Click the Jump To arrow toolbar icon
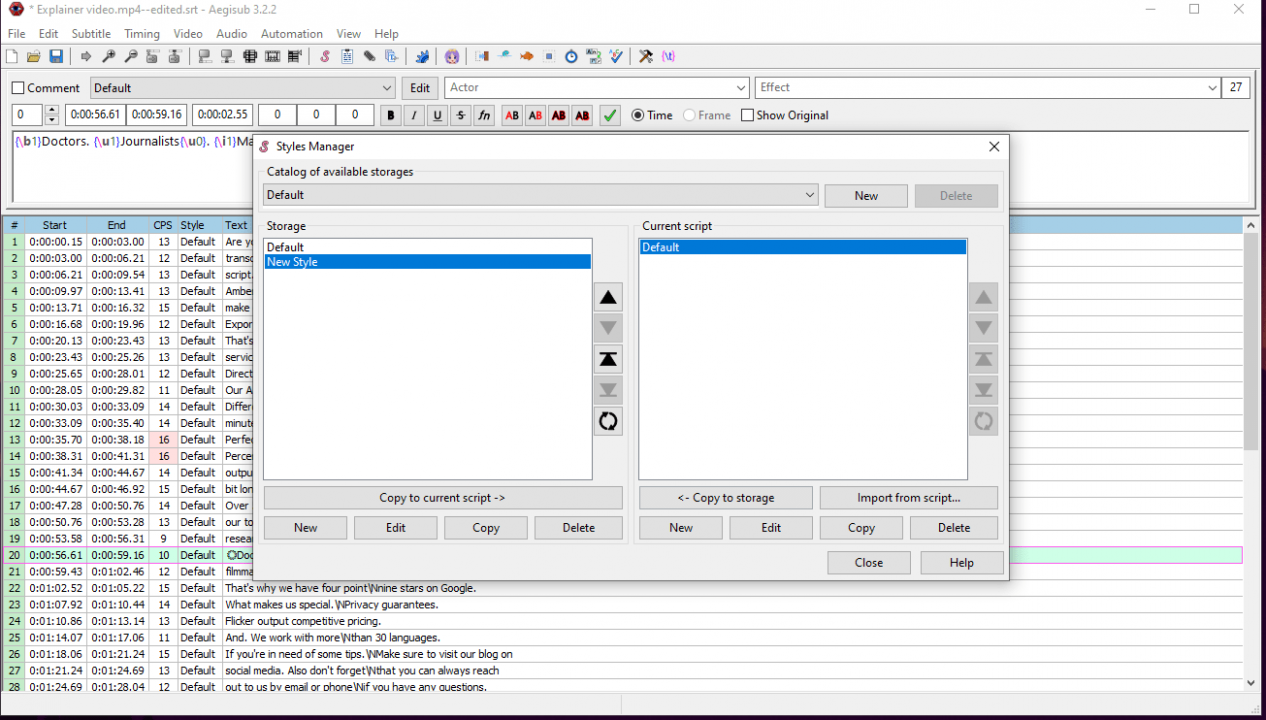This screenshot has height=720, width=1266. (x=86, y=57)
